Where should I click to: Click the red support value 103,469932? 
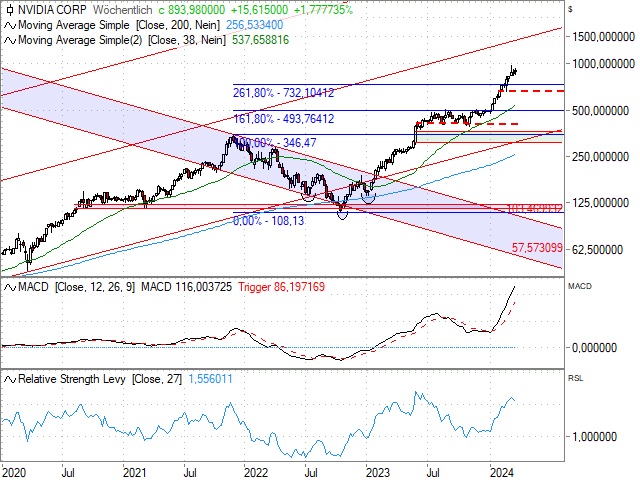[x=535, y=209]
